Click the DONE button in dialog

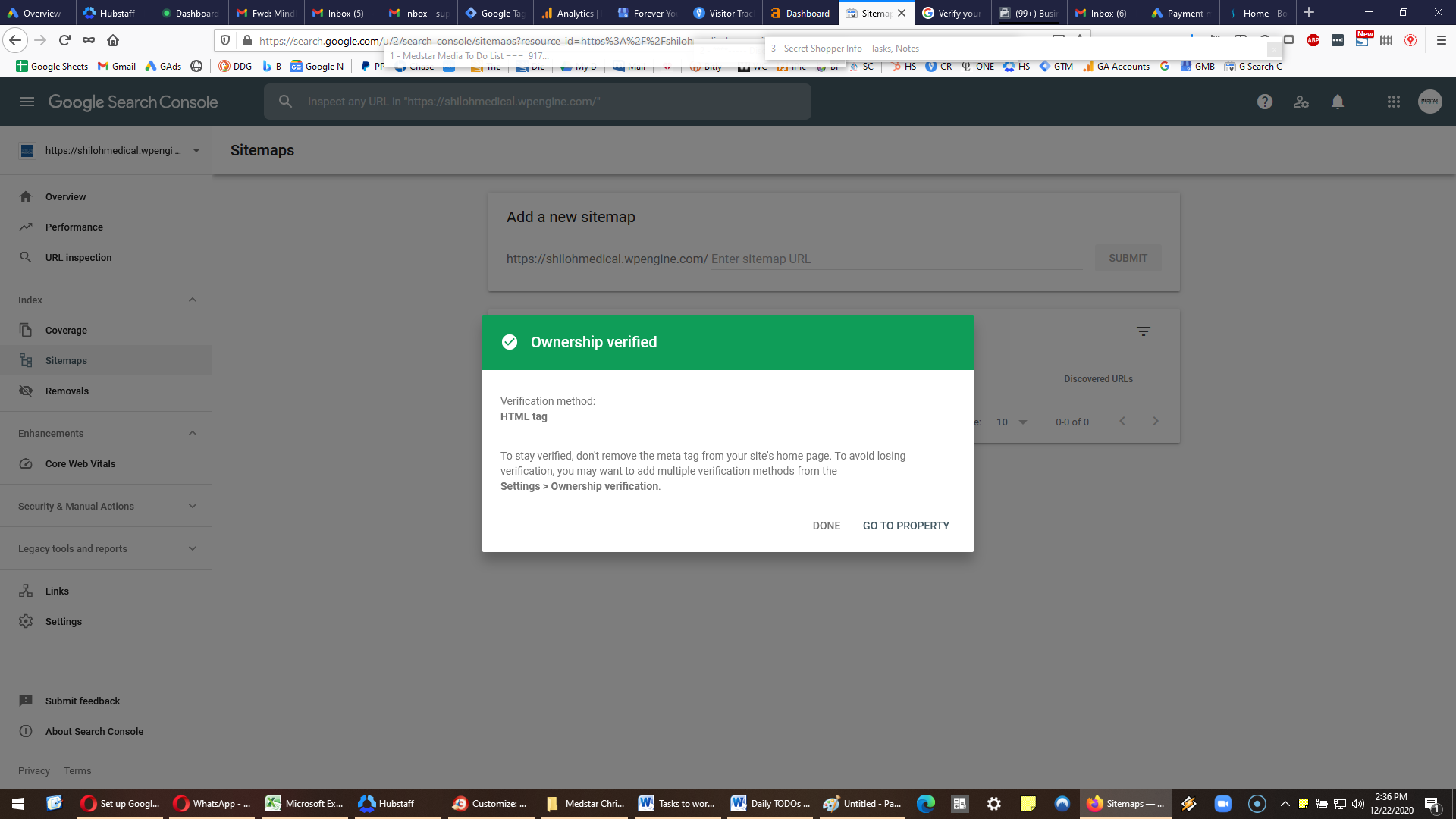[827, 526]
